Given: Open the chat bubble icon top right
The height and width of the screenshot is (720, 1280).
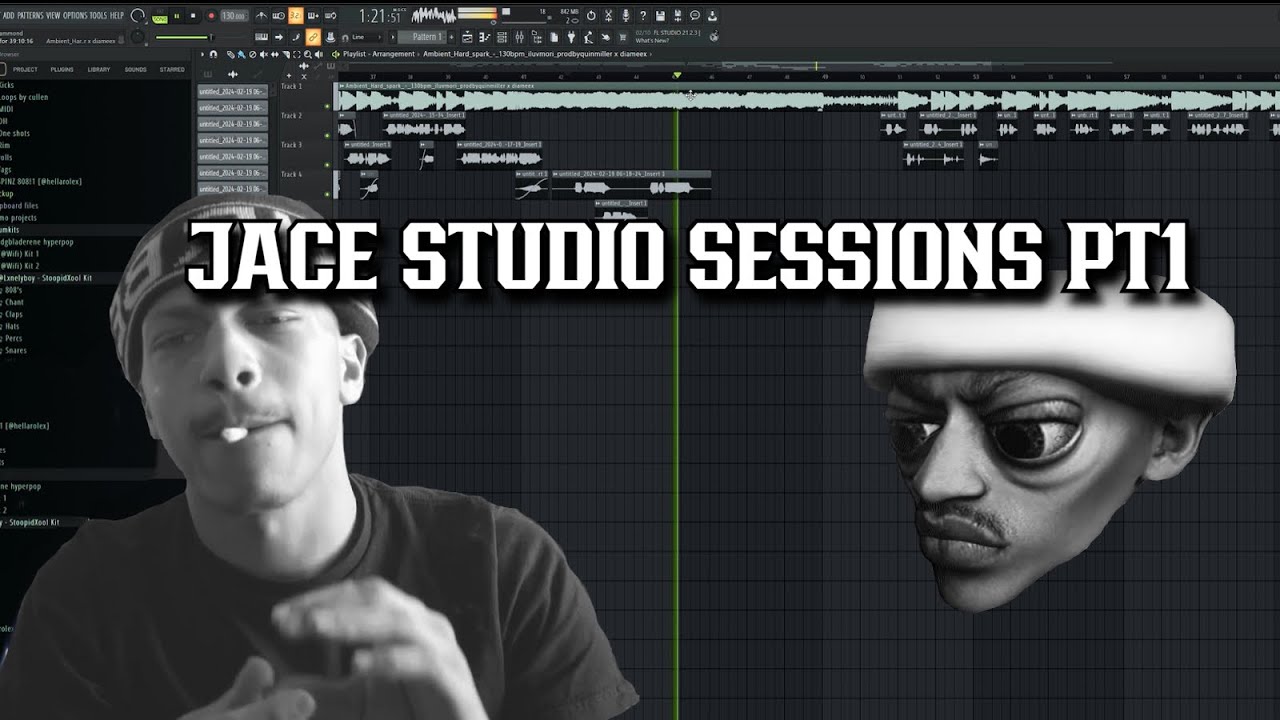Looking at the screenshot, I should (694, 15).
